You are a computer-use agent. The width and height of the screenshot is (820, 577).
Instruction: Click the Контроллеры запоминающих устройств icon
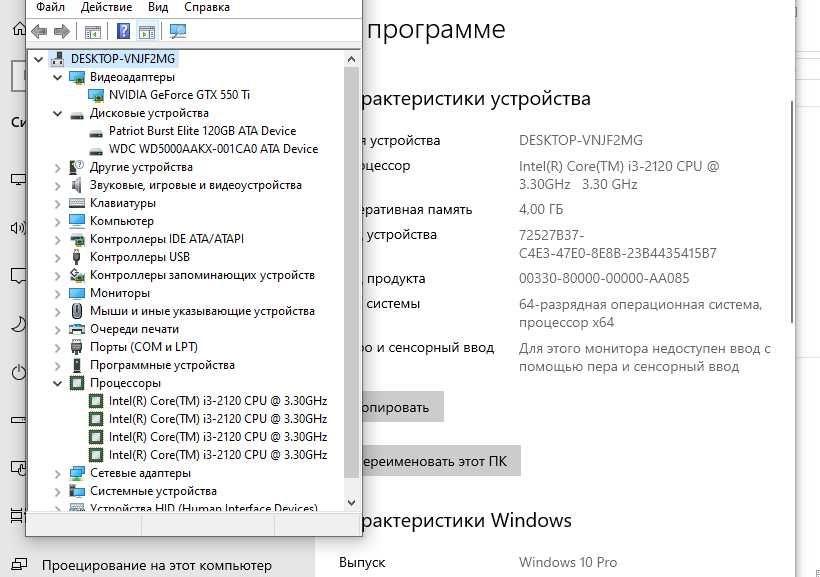(77, 275)
